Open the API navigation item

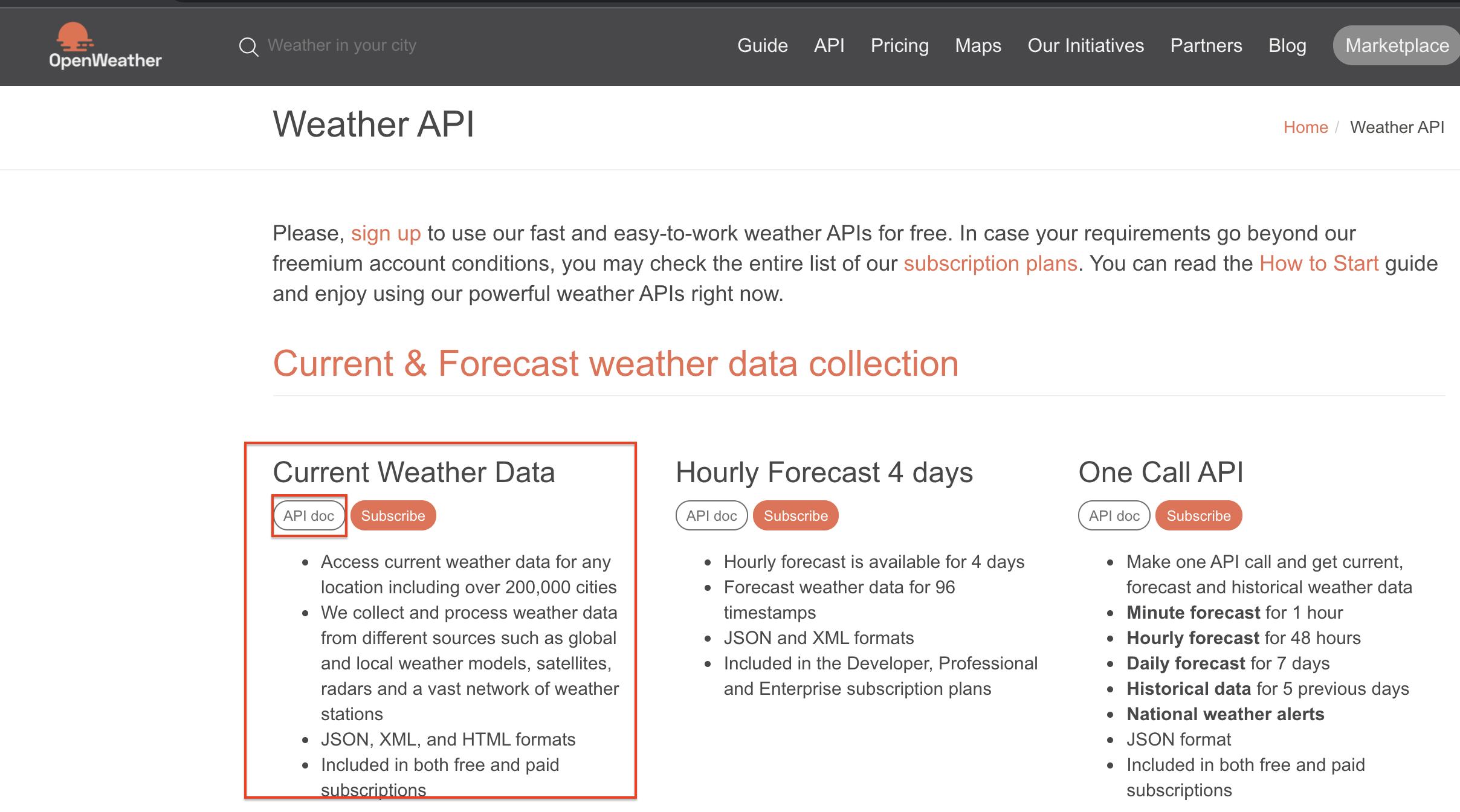click(x=829, y=45)
